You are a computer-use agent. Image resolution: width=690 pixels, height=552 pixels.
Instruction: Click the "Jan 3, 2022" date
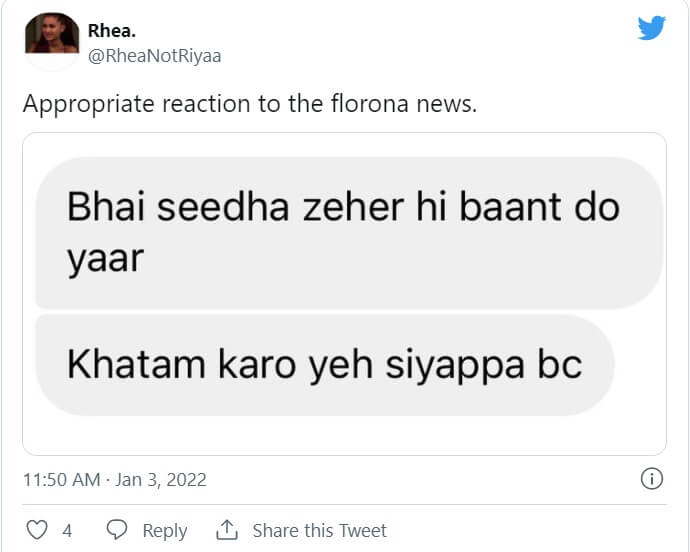161,480
